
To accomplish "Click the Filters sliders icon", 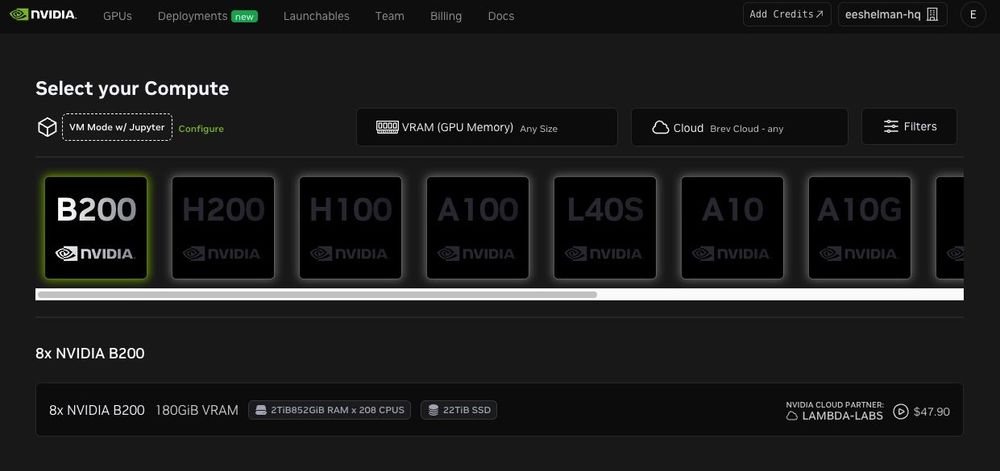I will [891, 127].
